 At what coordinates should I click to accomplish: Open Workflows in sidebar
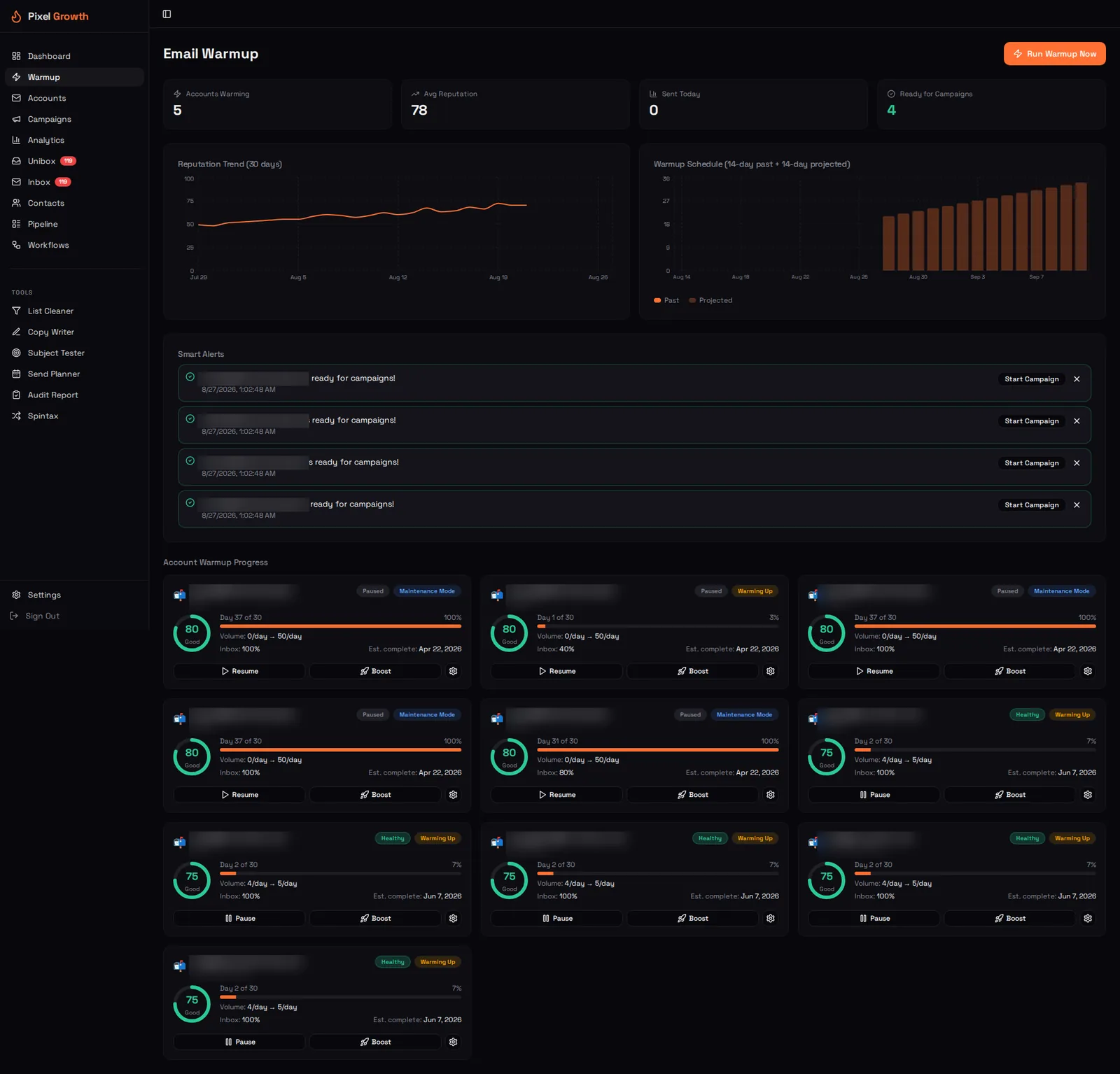coord(74,245)
